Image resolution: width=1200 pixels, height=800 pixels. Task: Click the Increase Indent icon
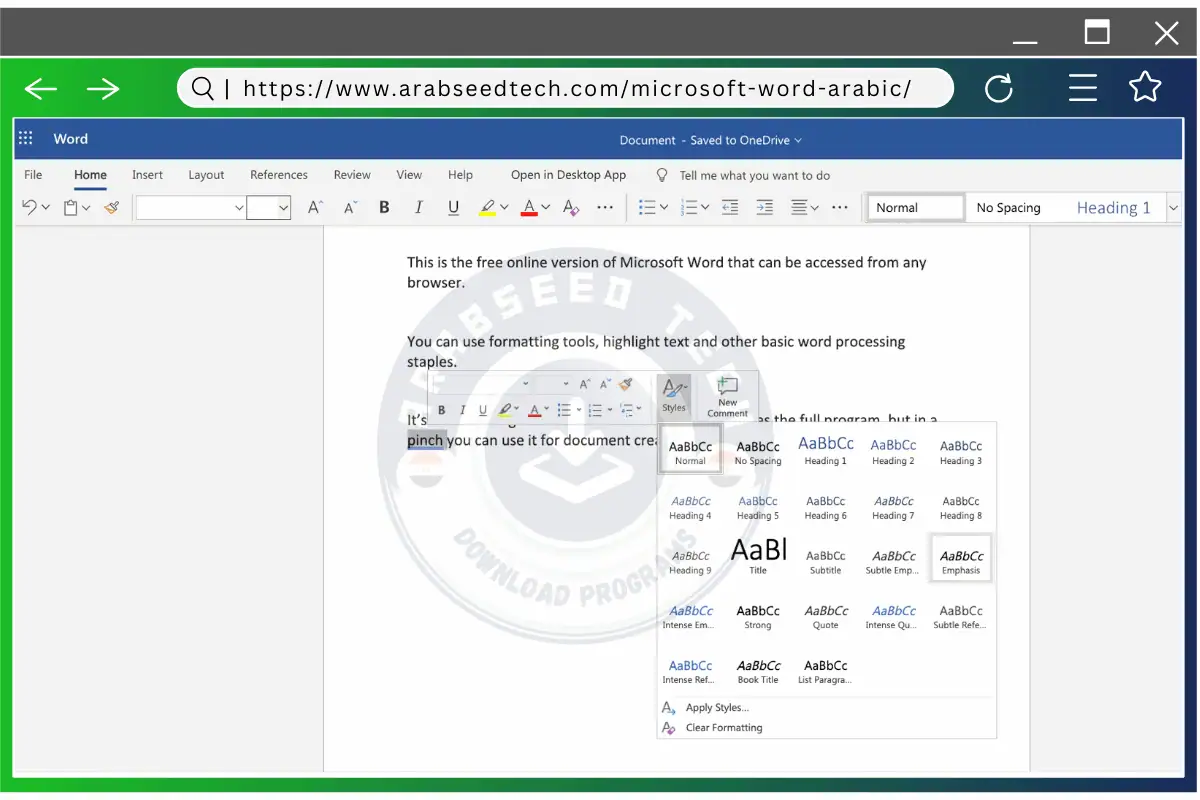point(764,208)
